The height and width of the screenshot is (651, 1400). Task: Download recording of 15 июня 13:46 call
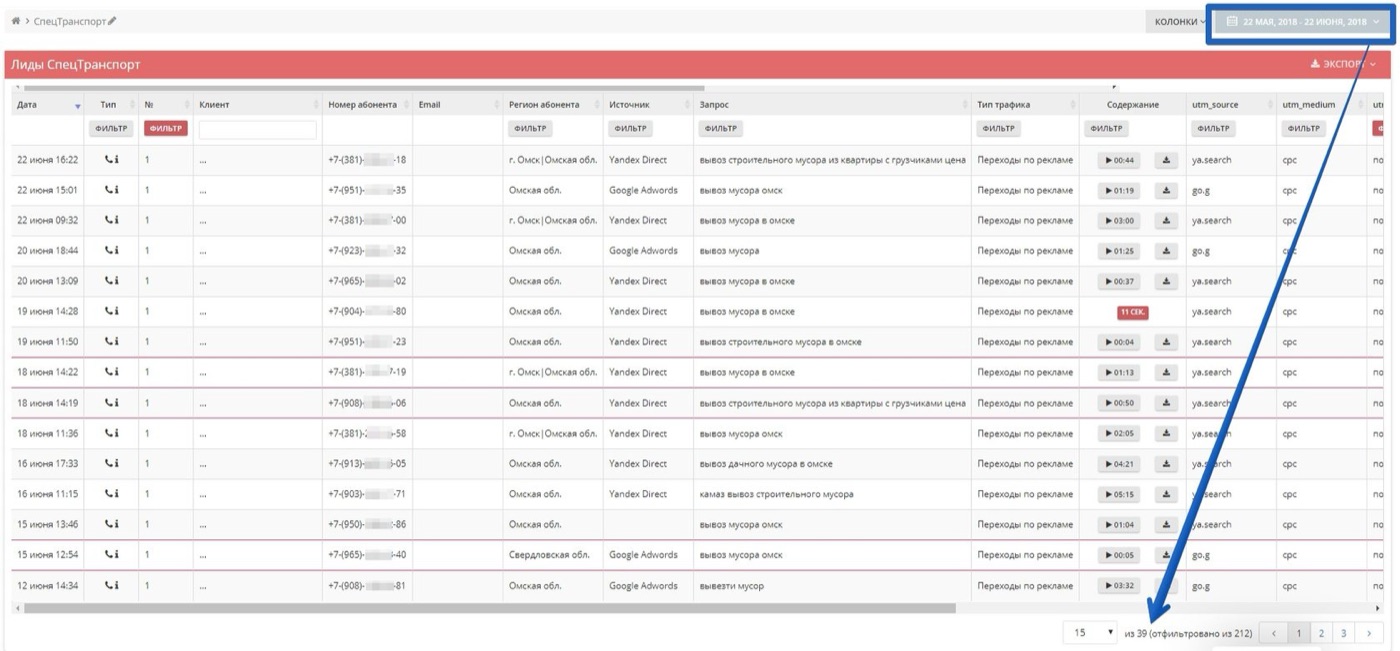1166,524
